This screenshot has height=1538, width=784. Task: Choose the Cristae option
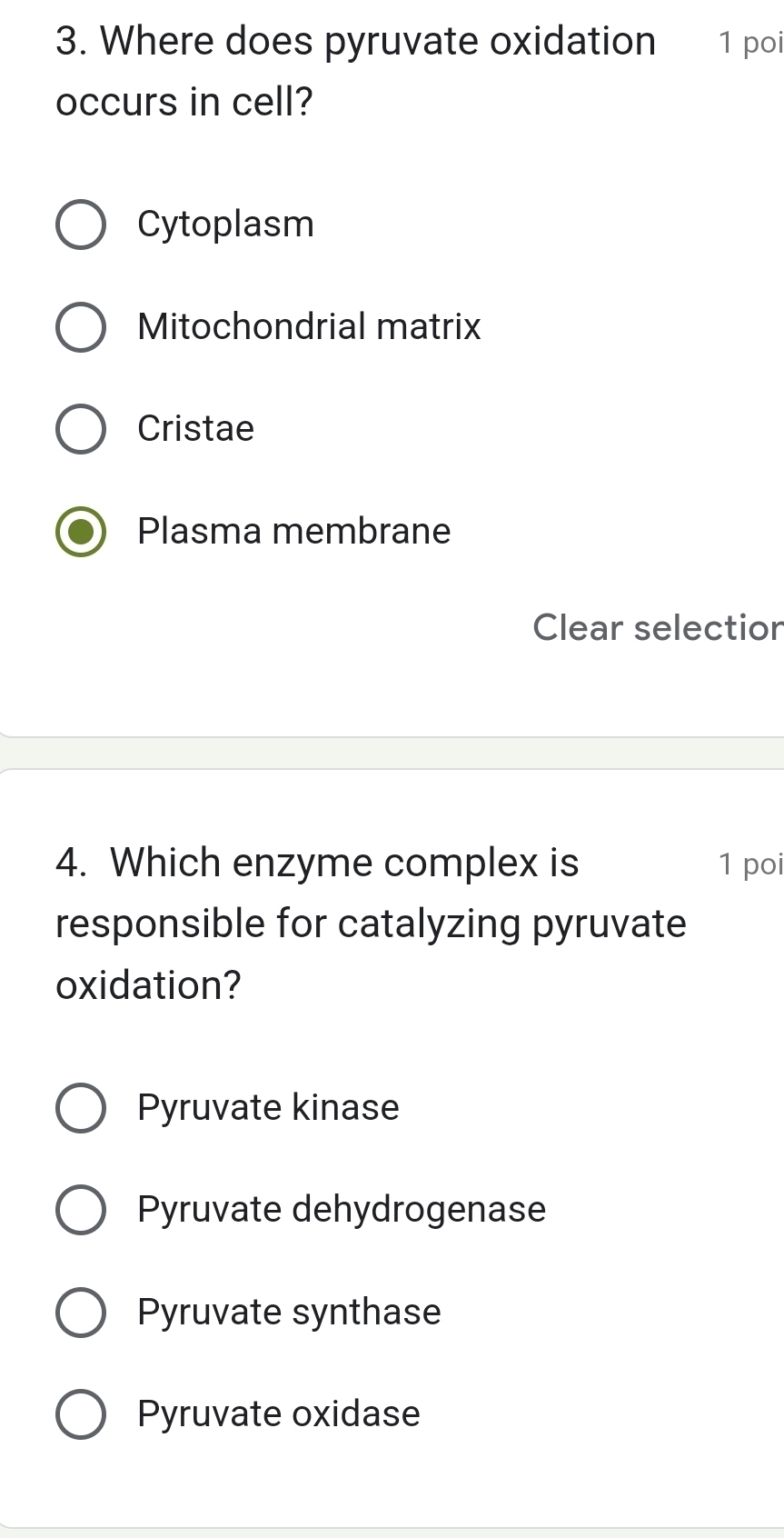81,428
